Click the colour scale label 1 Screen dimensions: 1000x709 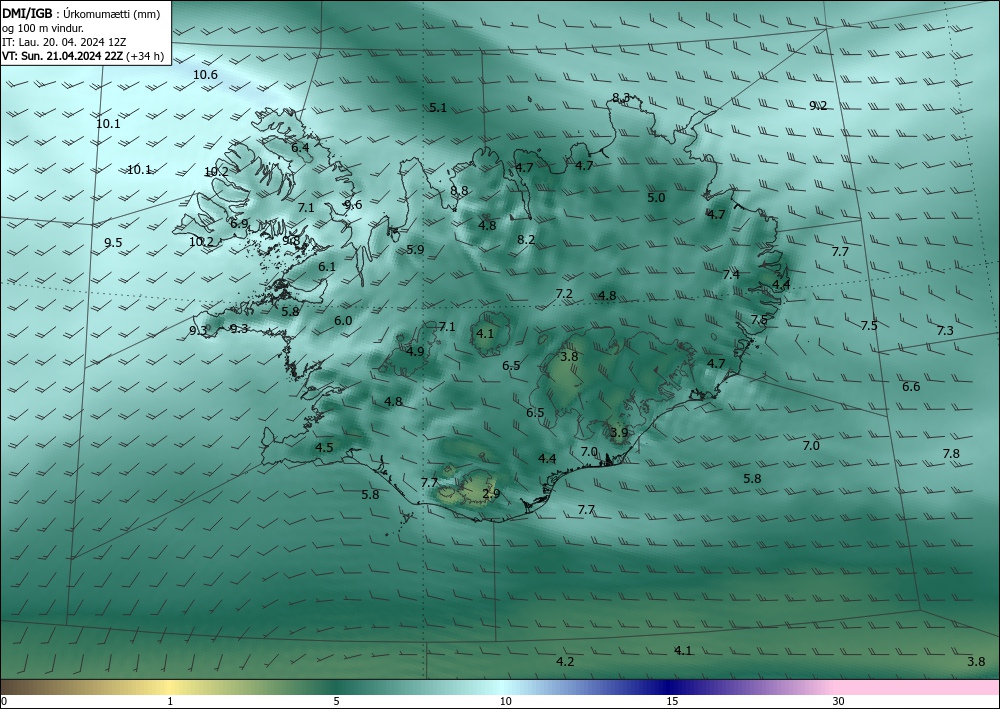(170, 701)
